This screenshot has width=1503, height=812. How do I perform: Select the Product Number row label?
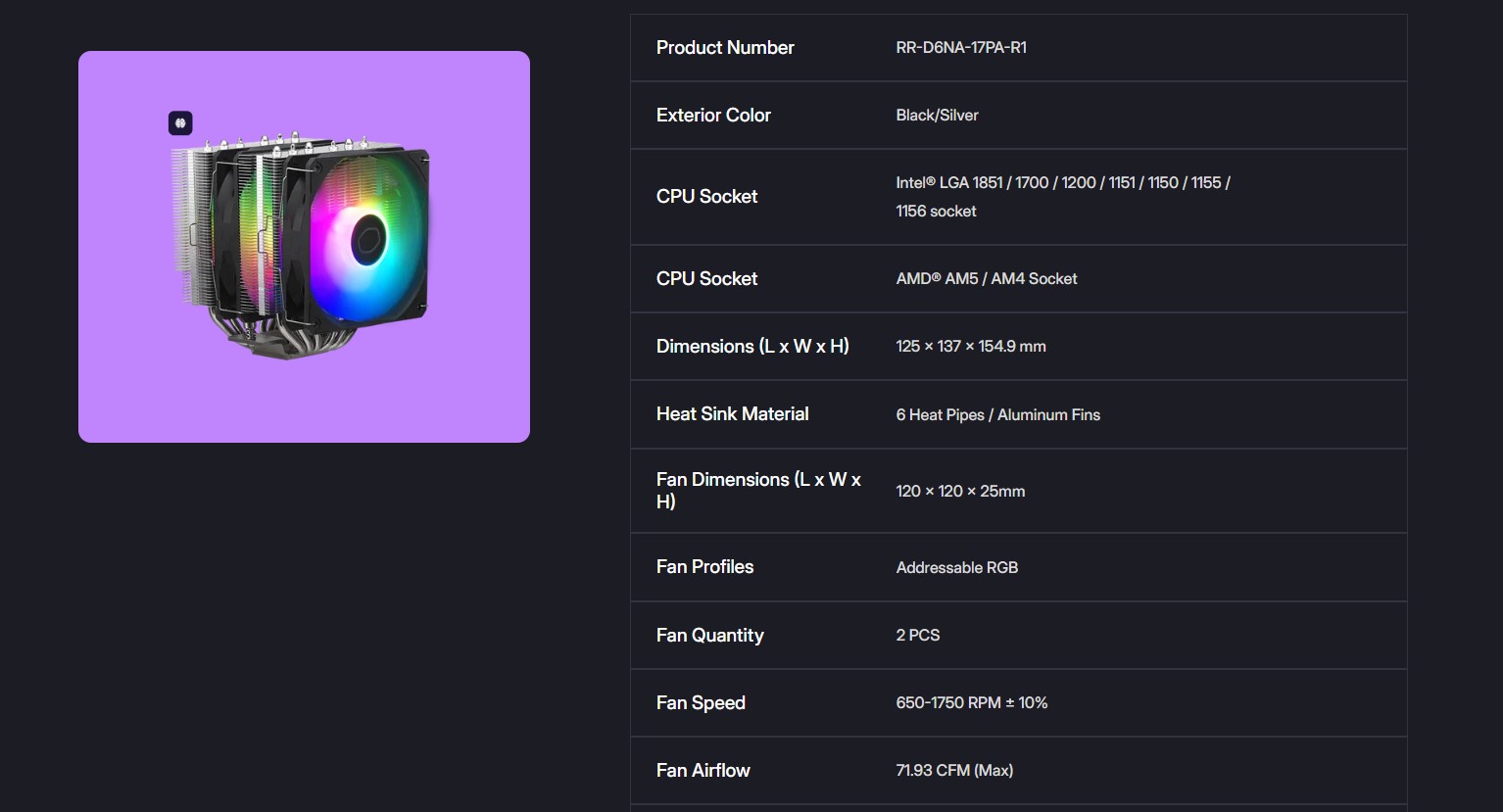pyautogui.click(x=725, y=47)
